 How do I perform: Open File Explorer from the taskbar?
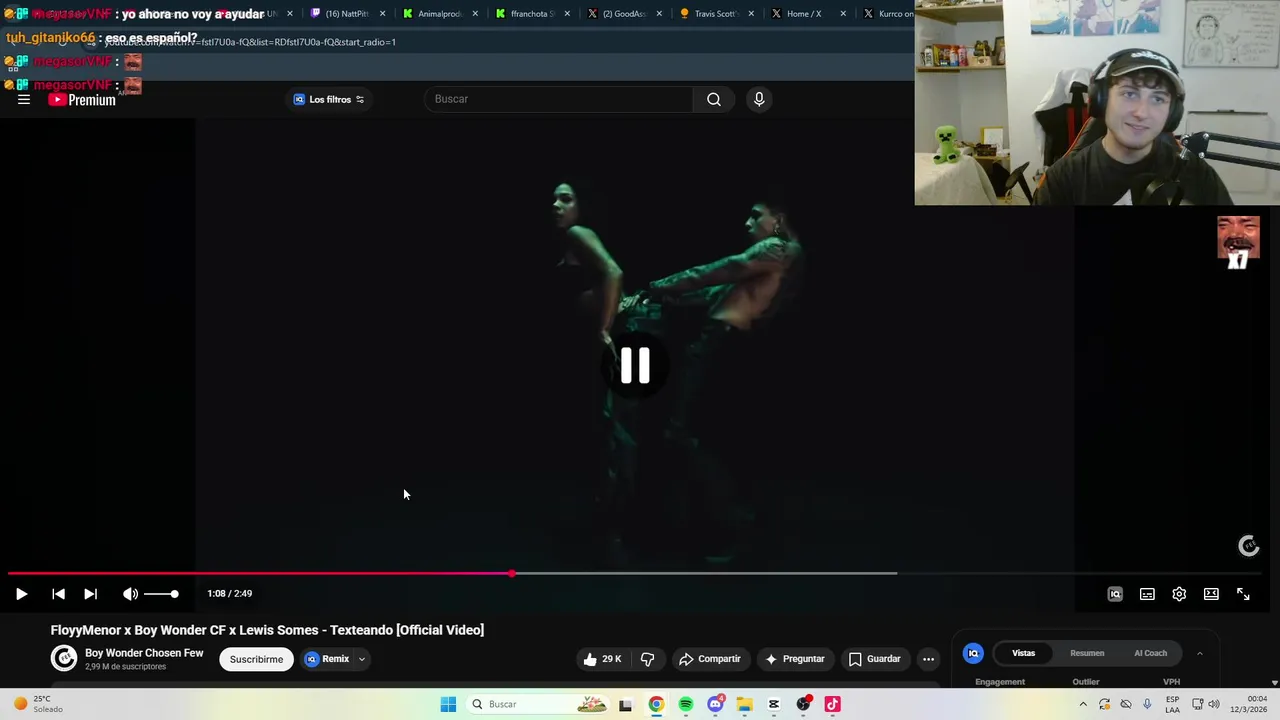tap(745, 704)
